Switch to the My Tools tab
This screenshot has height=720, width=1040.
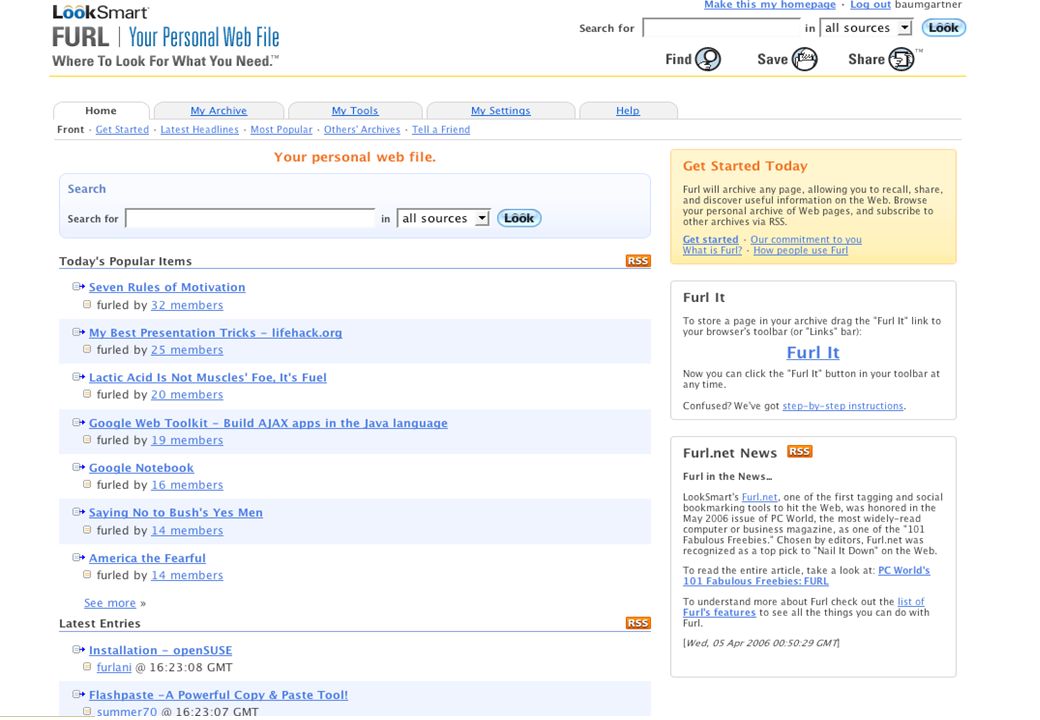click(355, 111)
